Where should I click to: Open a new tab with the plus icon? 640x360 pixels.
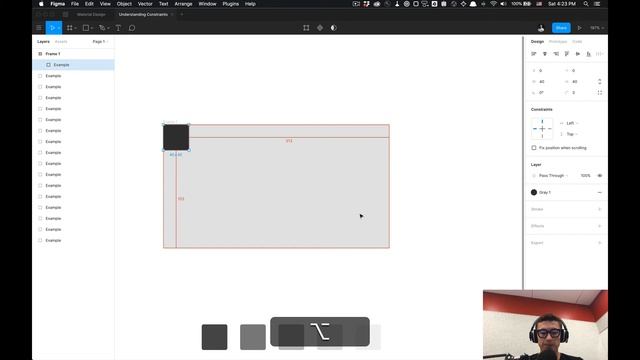tap(182, 14)
